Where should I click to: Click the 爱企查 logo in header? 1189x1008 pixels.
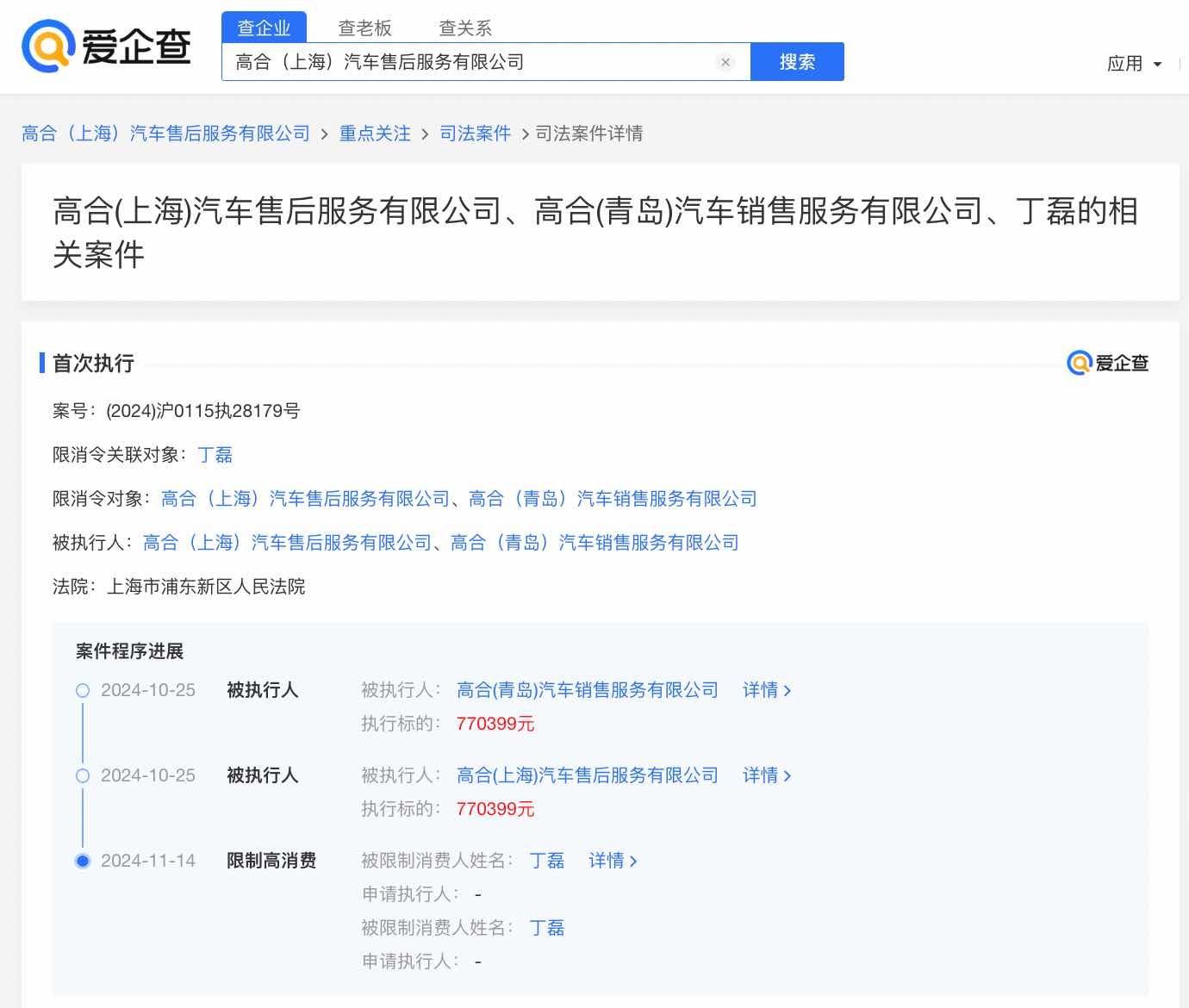pyautogui.click(x=106, y=47)
